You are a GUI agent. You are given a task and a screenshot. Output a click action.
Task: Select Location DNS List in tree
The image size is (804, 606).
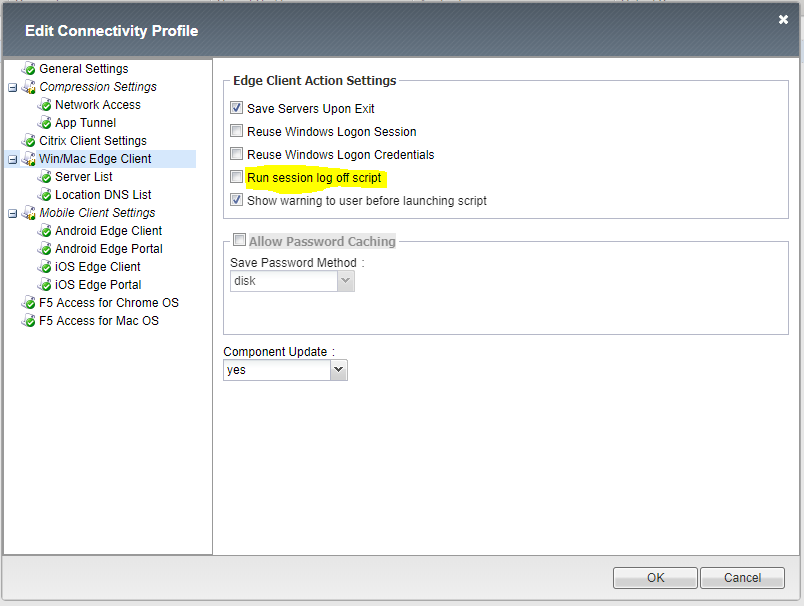[103, 195]
